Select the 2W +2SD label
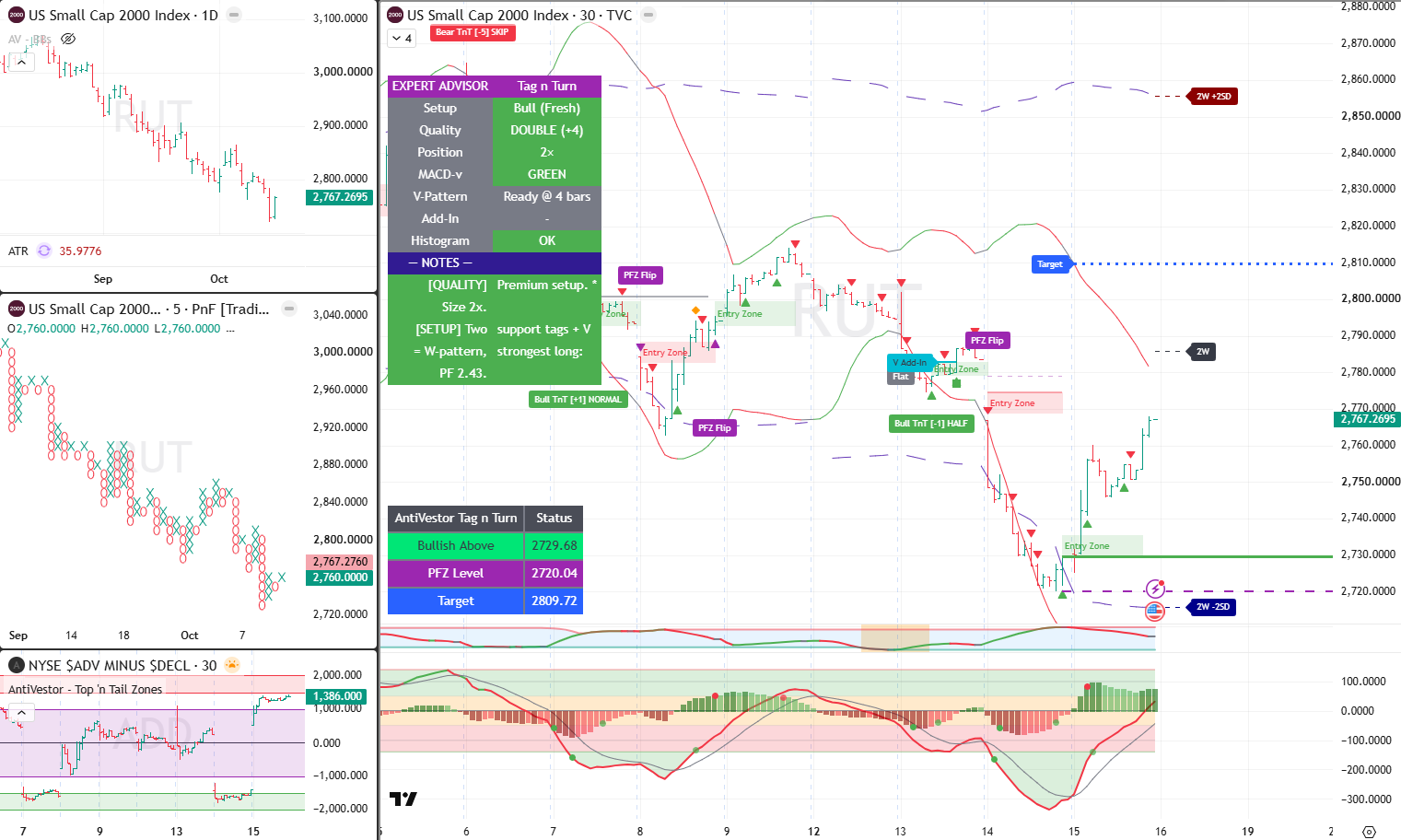Image resolution: width=1401 pixels, height=840 pixels. click(x=1213, y=96)
